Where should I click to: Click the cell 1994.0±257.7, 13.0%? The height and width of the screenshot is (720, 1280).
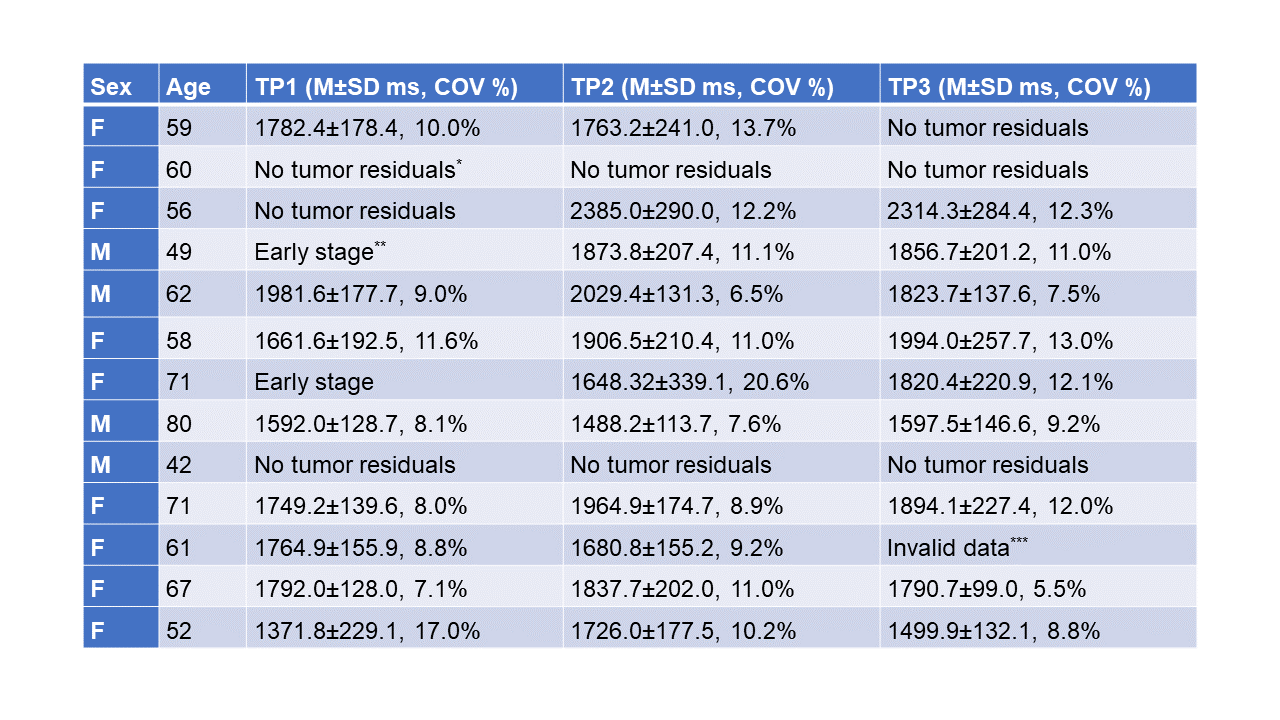pos(1000,341)
